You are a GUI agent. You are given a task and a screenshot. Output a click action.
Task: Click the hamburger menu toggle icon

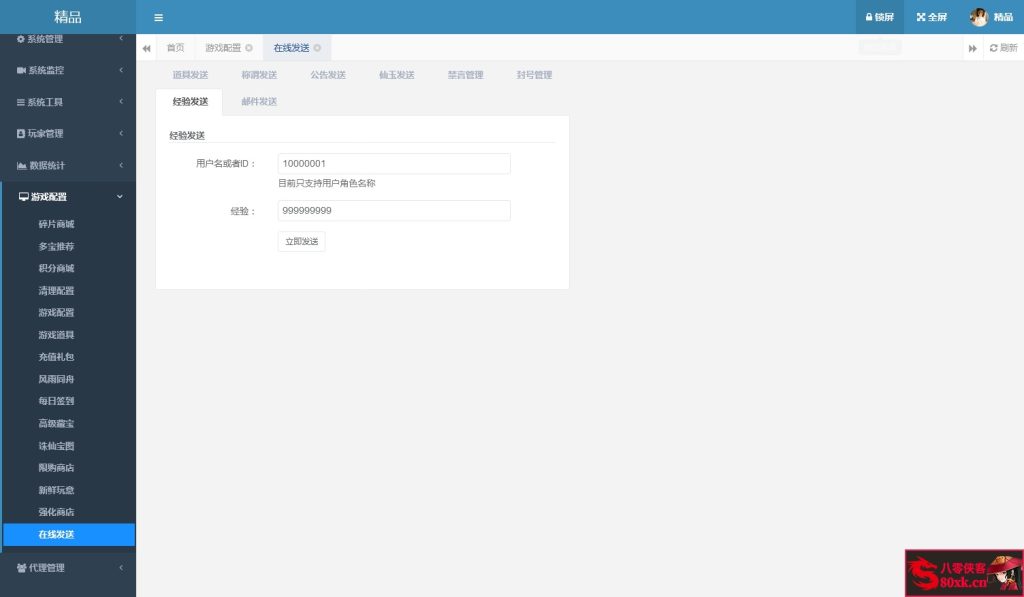pyautogui.click(x=159, y=17)
